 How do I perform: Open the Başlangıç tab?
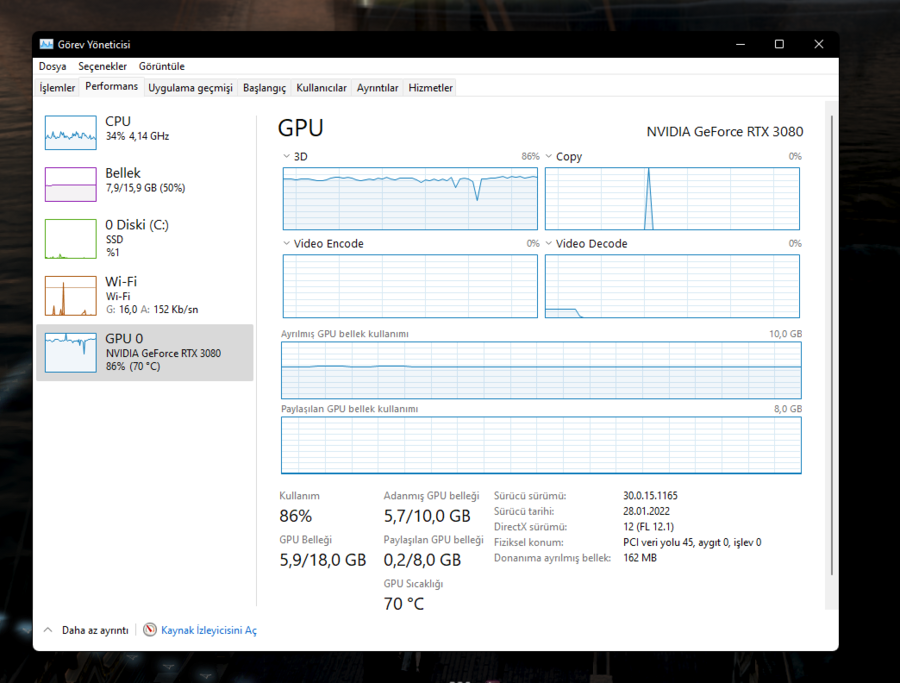pyautogui.click(x=264, y=88)
